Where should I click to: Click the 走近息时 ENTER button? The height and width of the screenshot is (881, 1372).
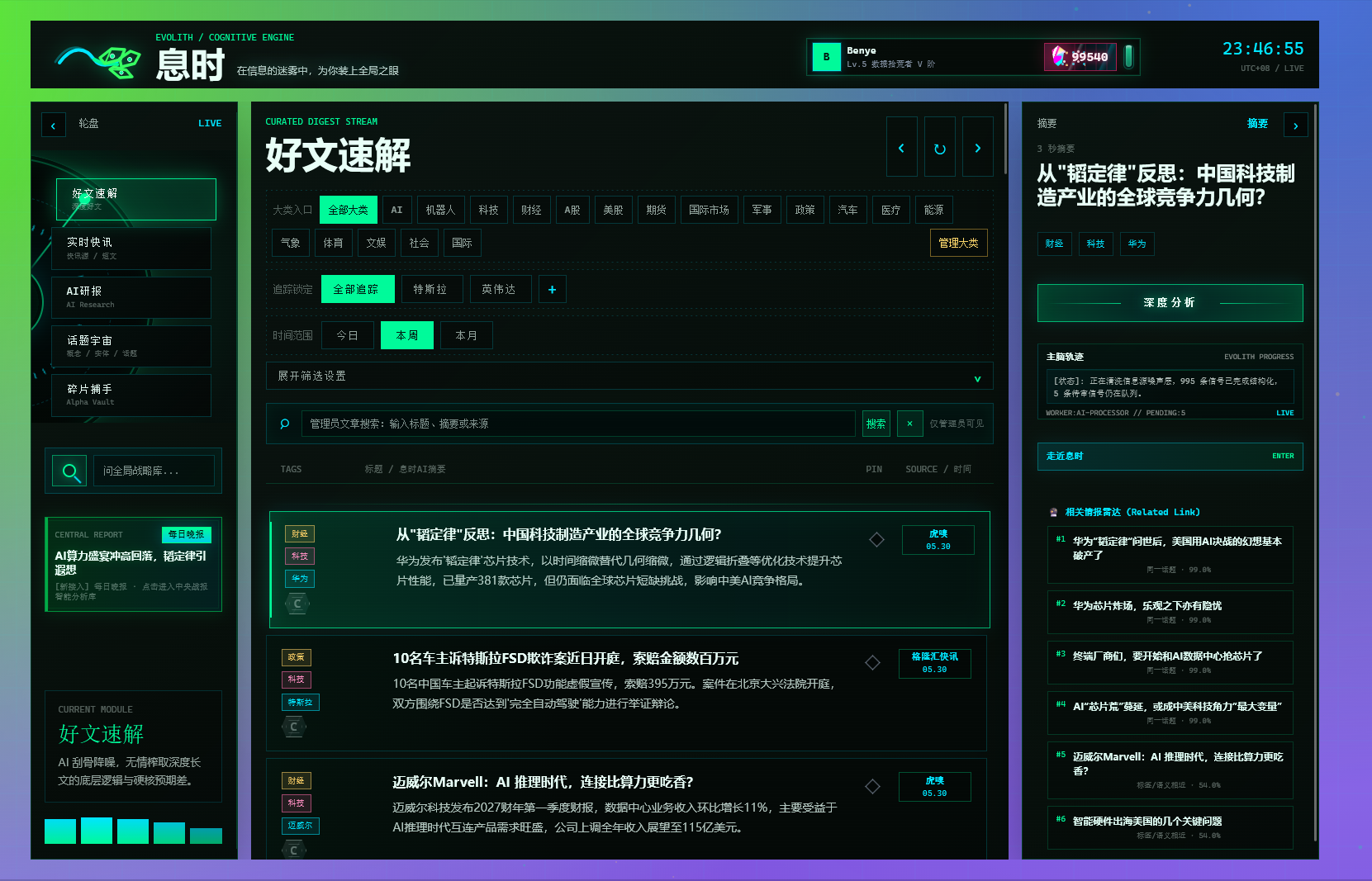[x=1170, y=457]
